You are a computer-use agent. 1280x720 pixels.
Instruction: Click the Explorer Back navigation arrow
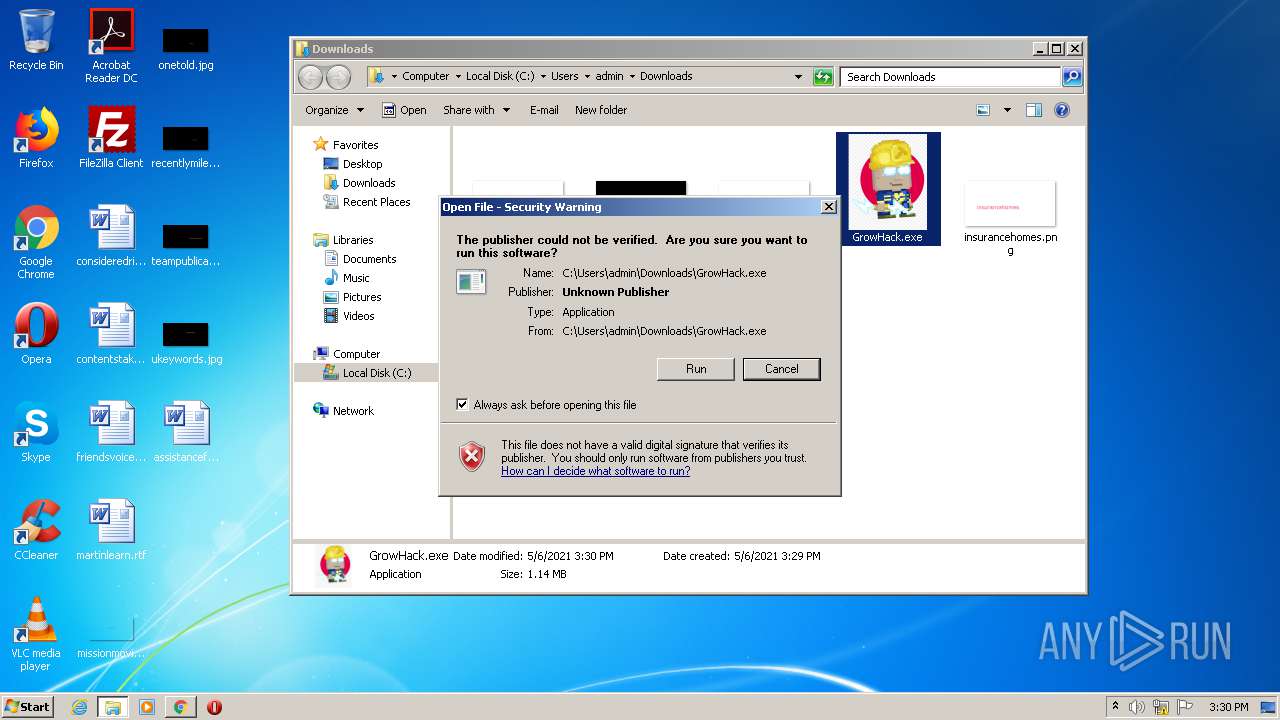click(311, 77)
